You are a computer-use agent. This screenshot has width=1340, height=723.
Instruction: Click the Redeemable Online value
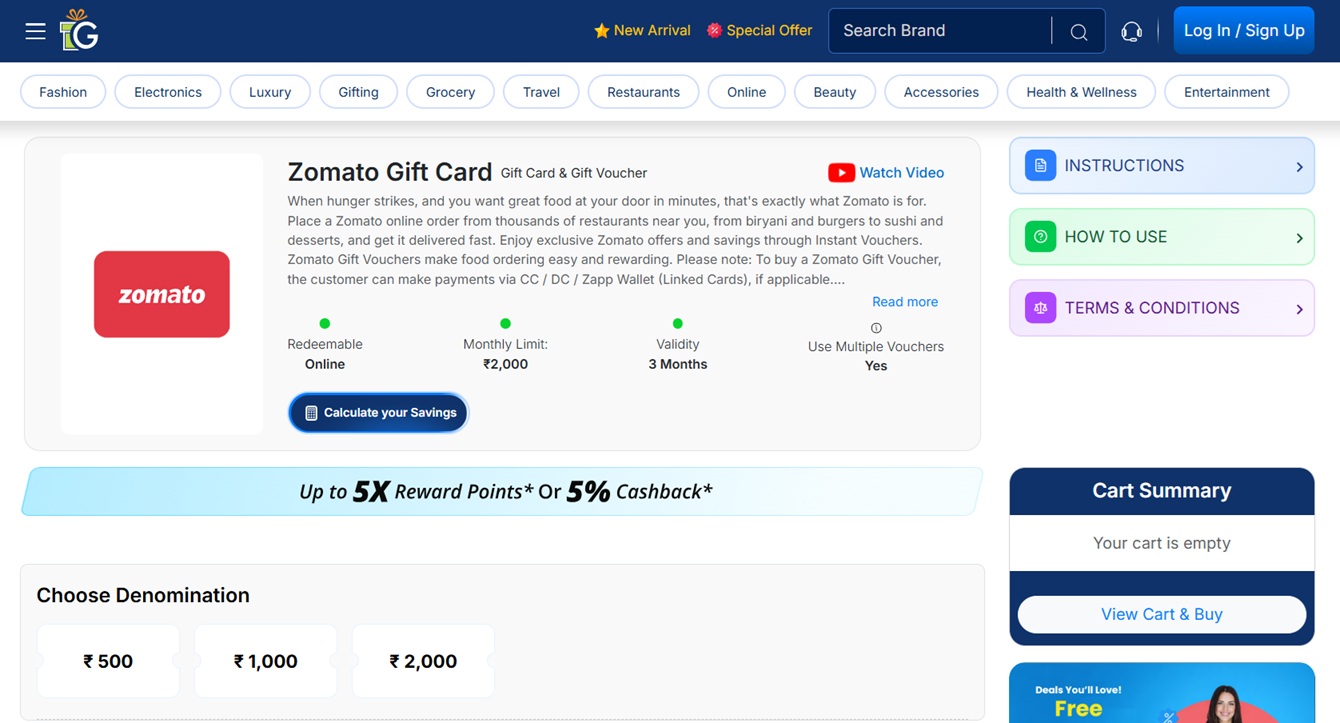(325, 364)
